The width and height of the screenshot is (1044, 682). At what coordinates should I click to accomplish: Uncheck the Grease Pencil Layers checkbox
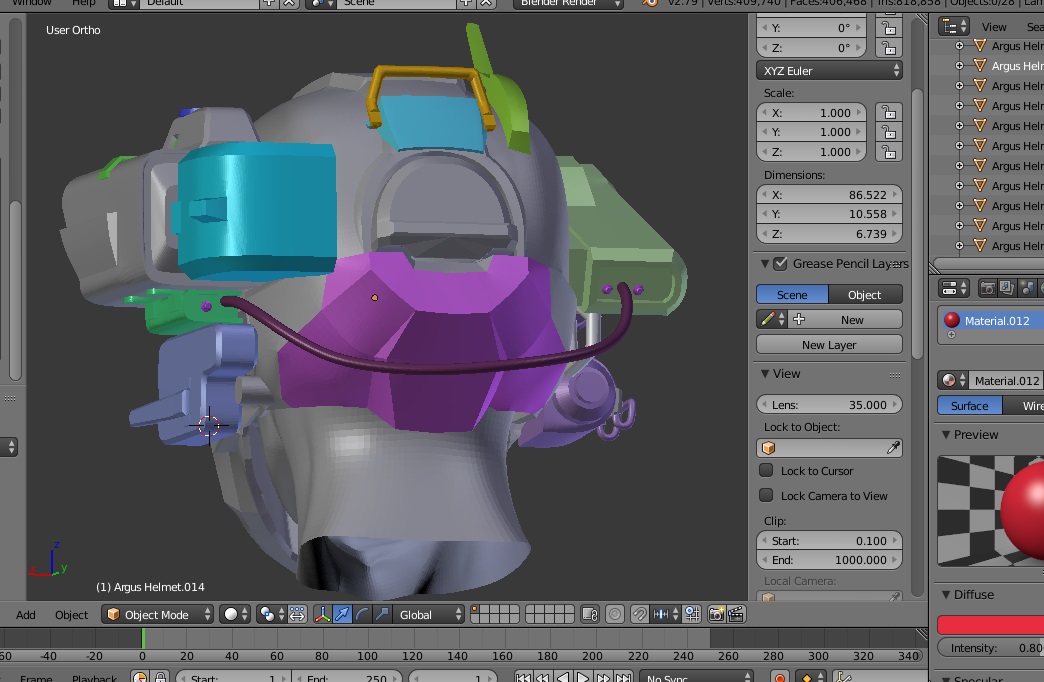click(x=781, y=264)
